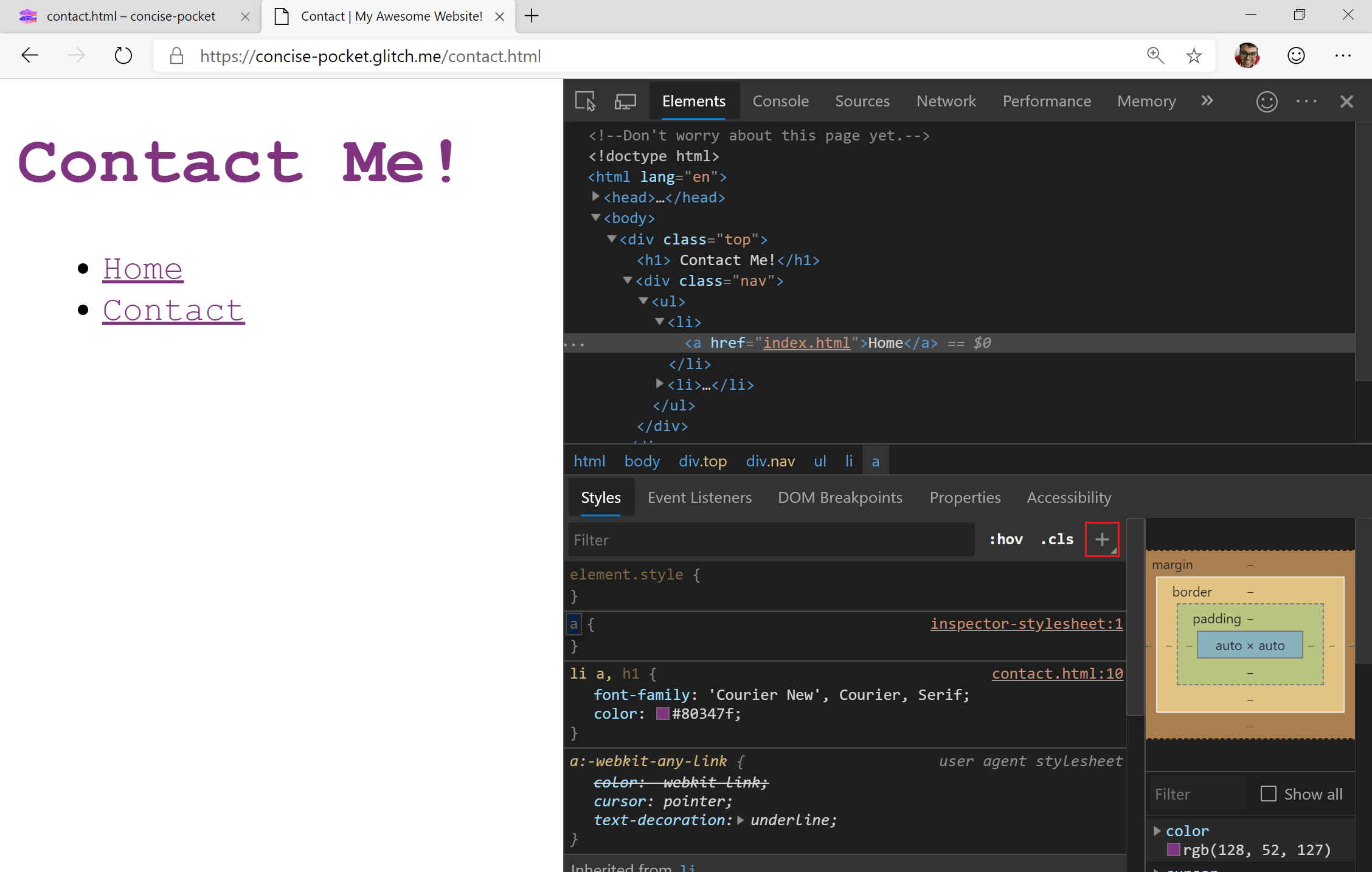Click the zoom magnifier in address bar
Screen dimensions: 1372x872
click(x=1155, y=56)
